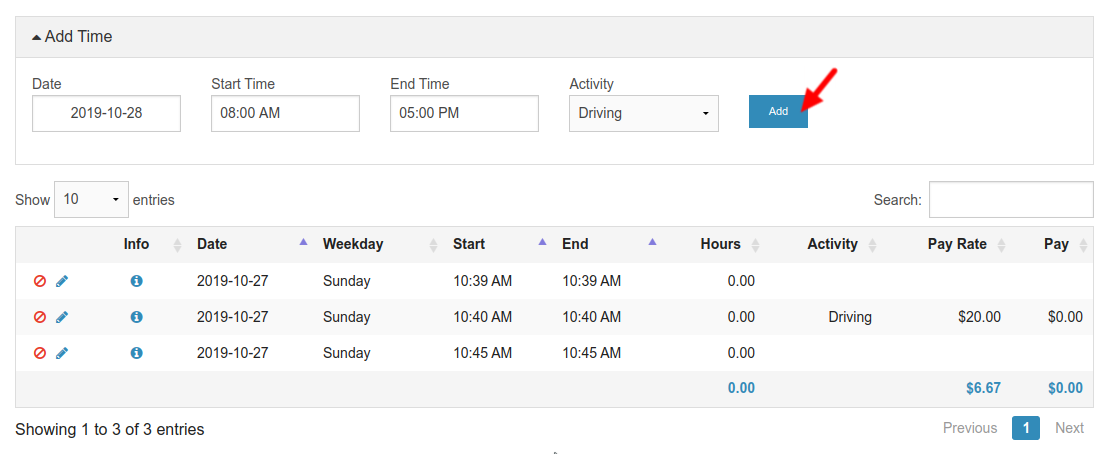
Task: Edit the Driving time entry with pencil
Action: tap(62, 317)
